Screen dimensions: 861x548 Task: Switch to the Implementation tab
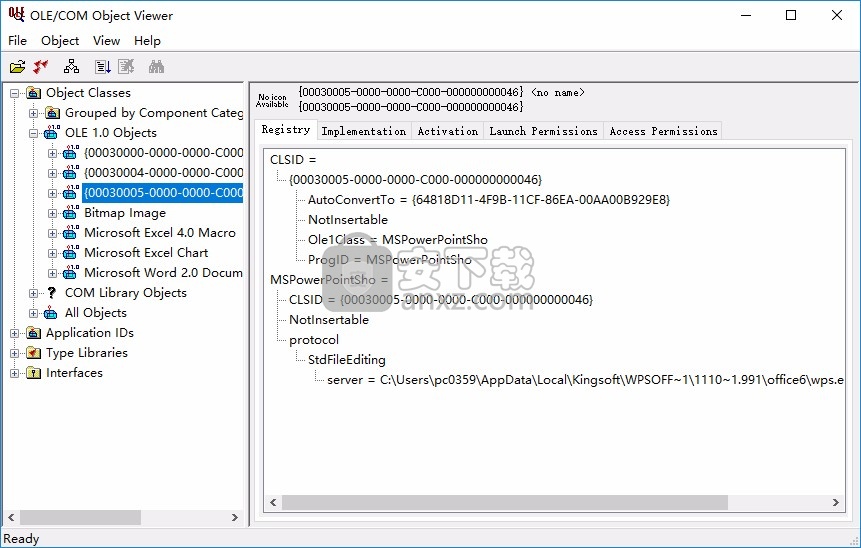click(x=364, y=131)
